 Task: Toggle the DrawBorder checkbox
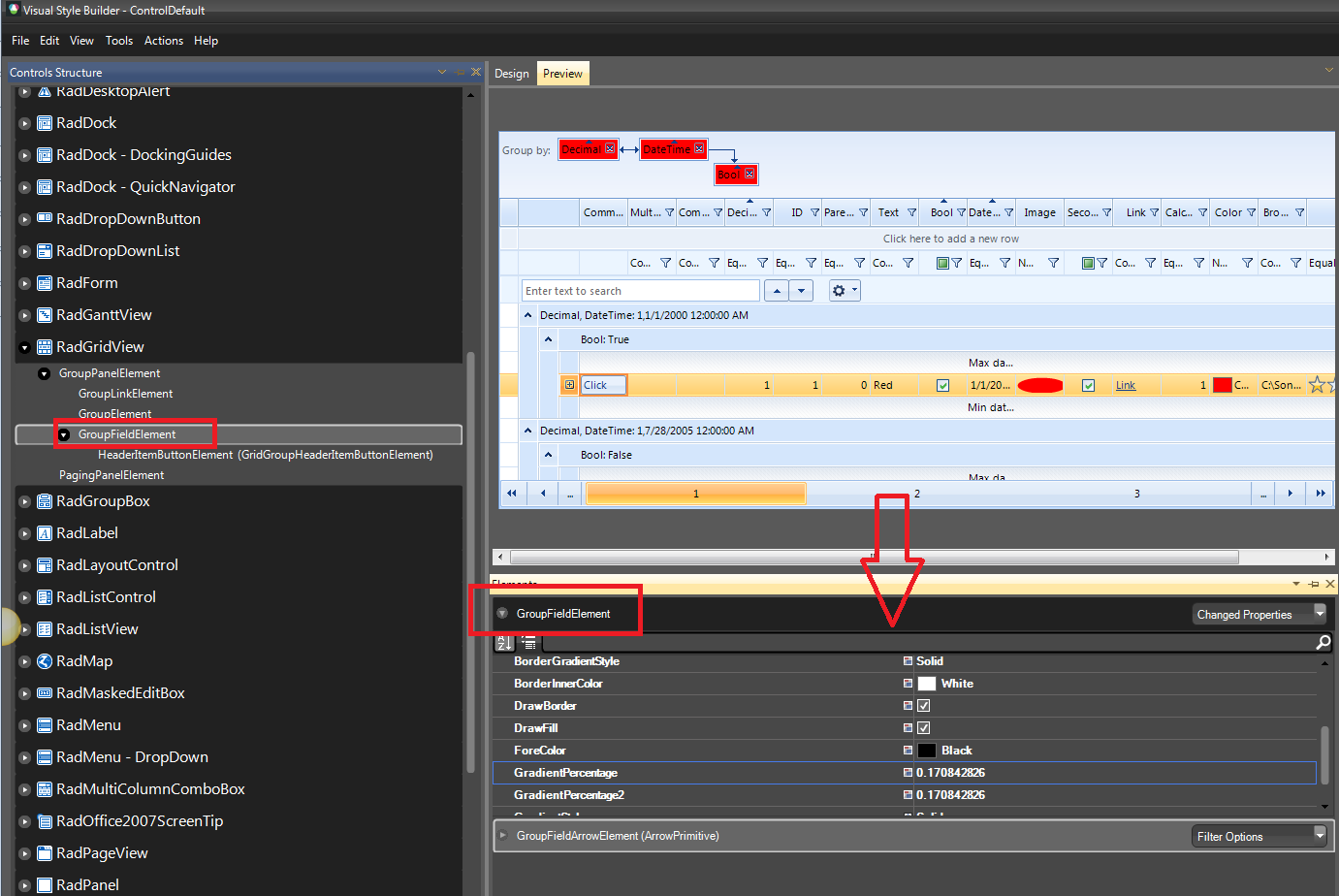pos(923,706)
